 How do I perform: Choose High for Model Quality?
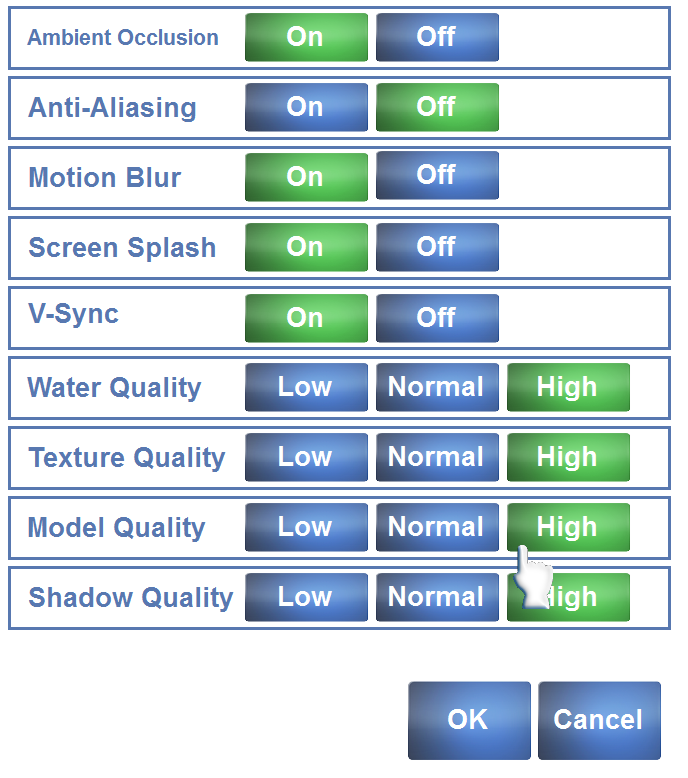click(x=568, y=528)
